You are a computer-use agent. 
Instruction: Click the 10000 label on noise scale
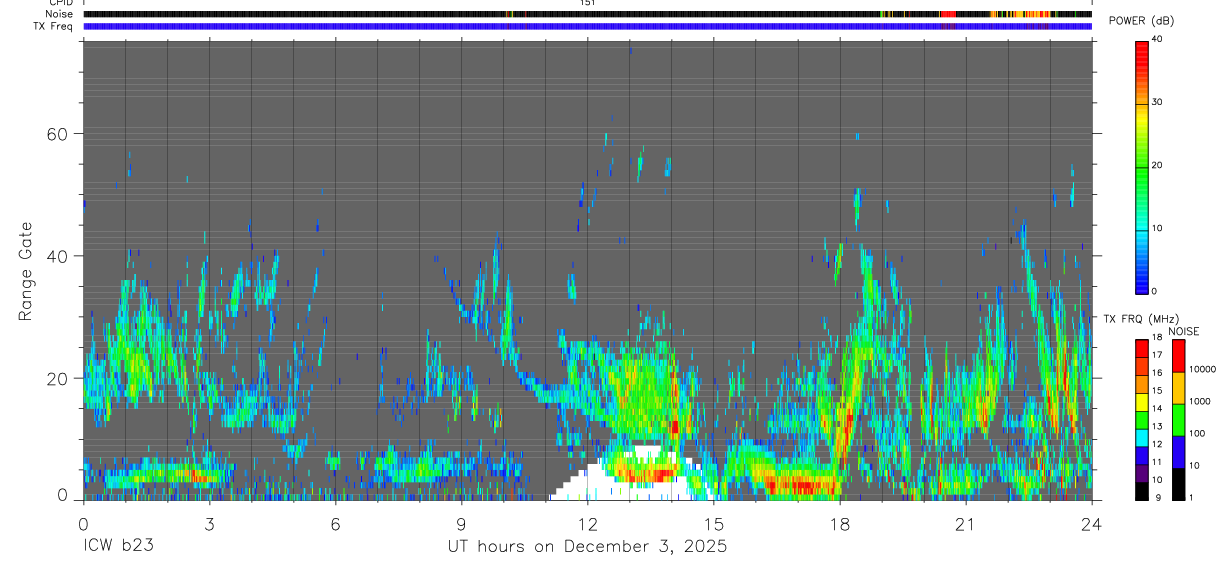(1208, 369)
